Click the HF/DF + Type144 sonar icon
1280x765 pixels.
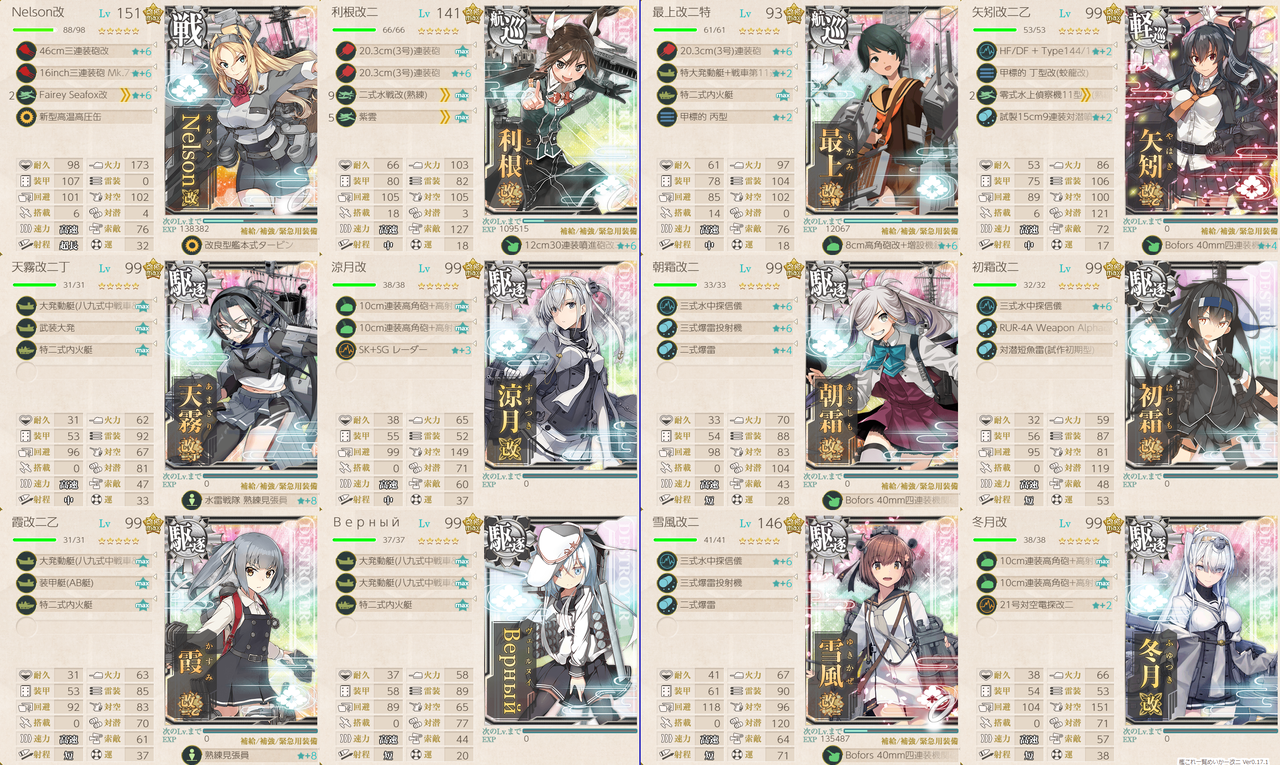(985, 51)
